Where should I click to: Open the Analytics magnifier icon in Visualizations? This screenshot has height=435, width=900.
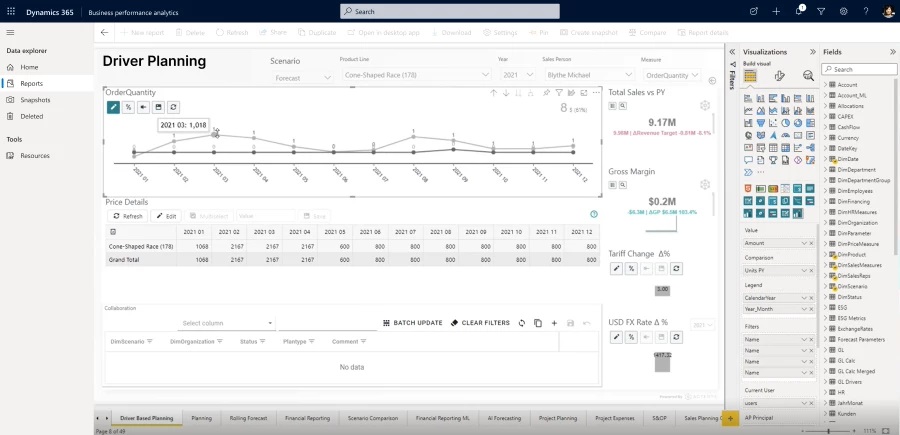point(807,76)
